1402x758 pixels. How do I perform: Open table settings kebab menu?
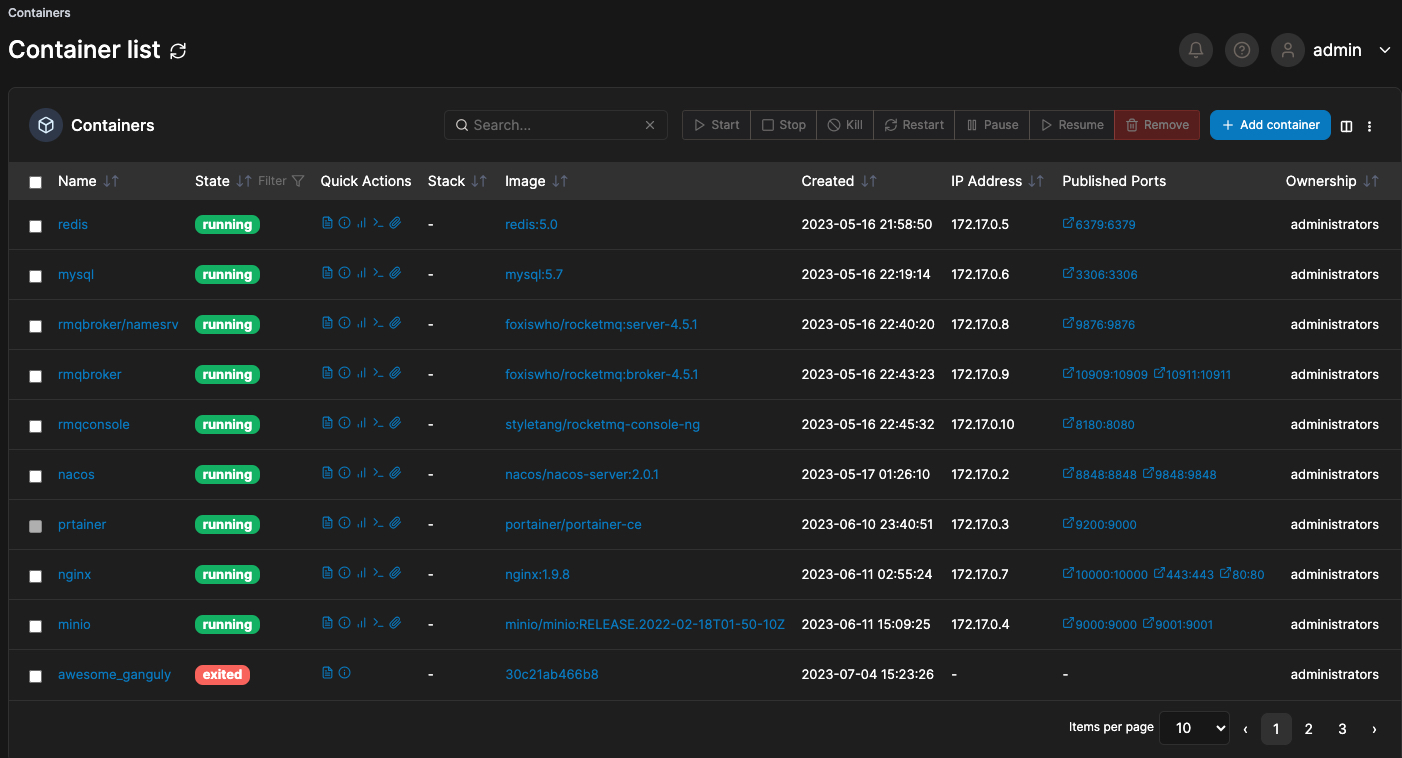coord(1370,126)
